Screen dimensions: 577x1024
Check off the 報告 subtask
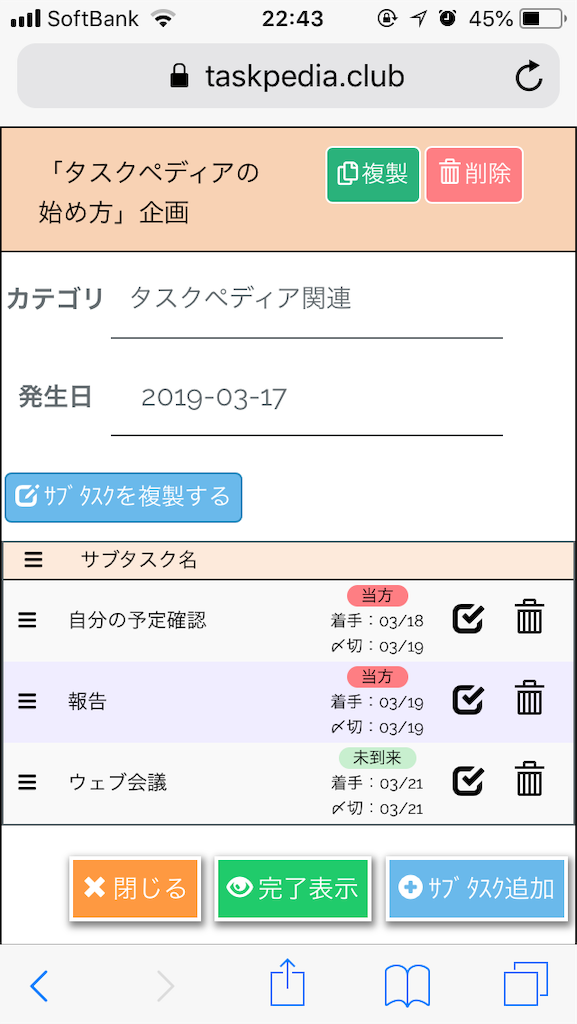(467, 700)
